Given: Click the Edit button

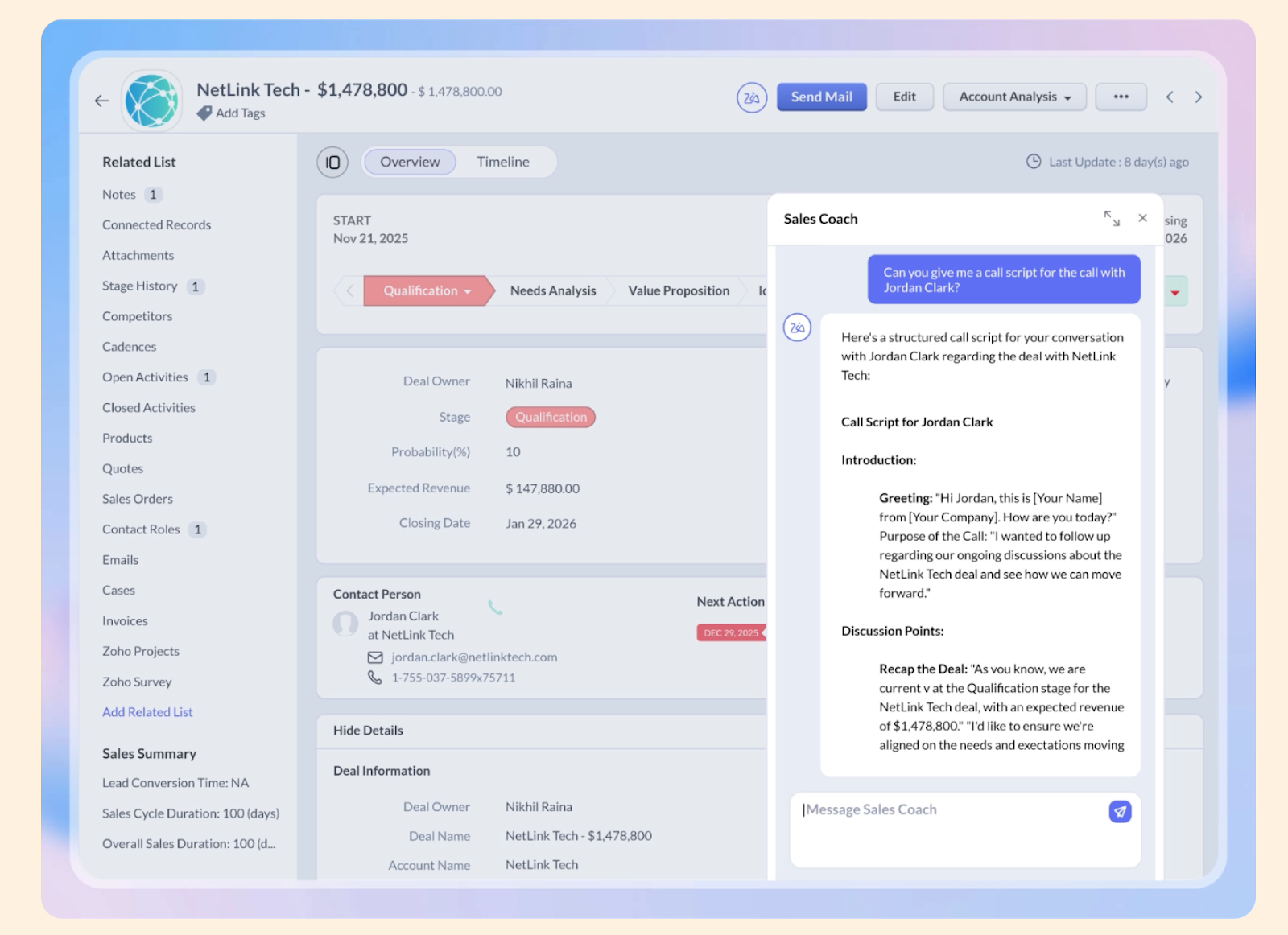Looking at the screenshot, I should pyautogui.click(x=904, y=97).
